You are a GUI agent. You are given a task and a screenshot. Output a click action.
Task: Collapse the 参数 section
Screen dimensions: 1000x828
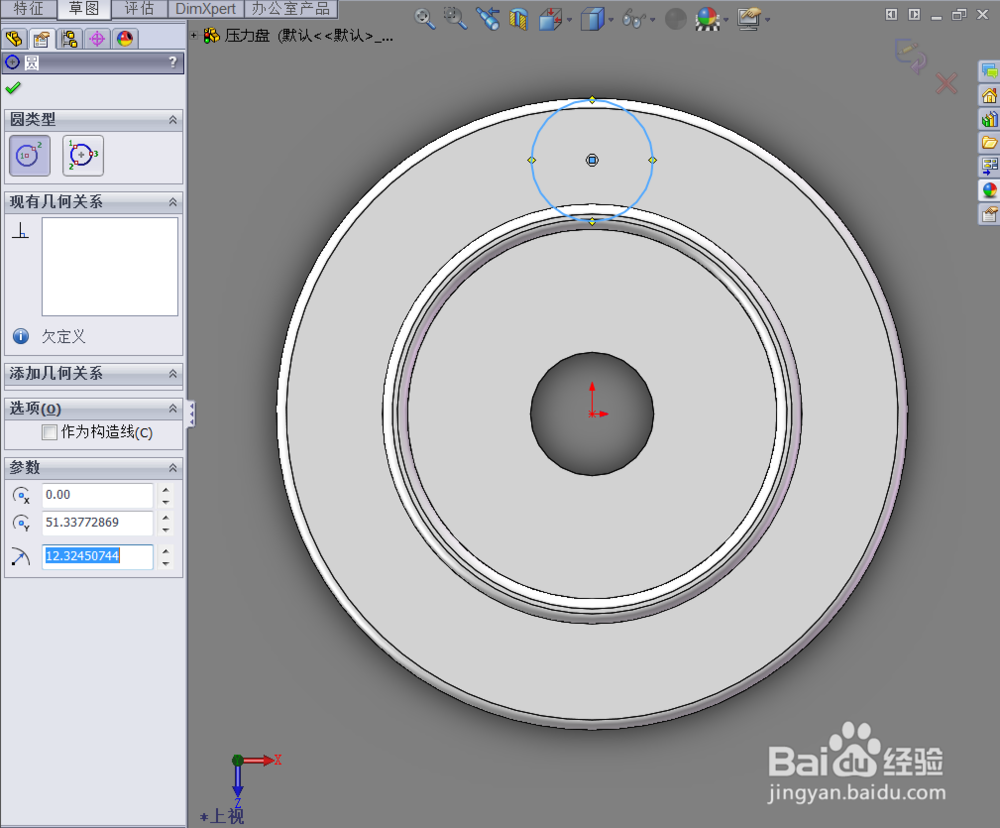pyautogui.click(x=173, y=468)
